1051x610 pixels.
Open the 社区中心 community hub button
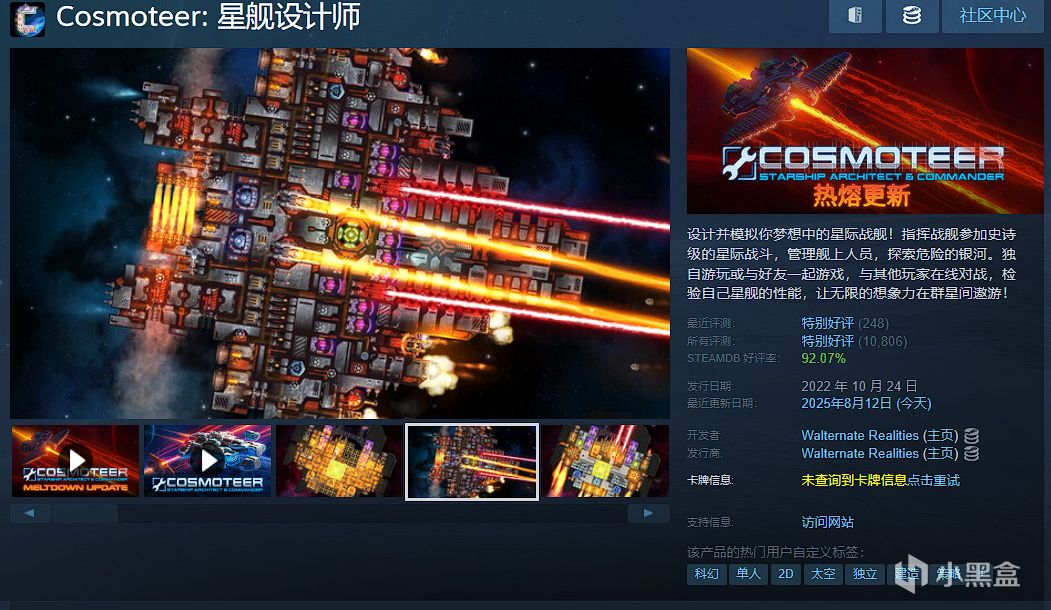point(993,15)
